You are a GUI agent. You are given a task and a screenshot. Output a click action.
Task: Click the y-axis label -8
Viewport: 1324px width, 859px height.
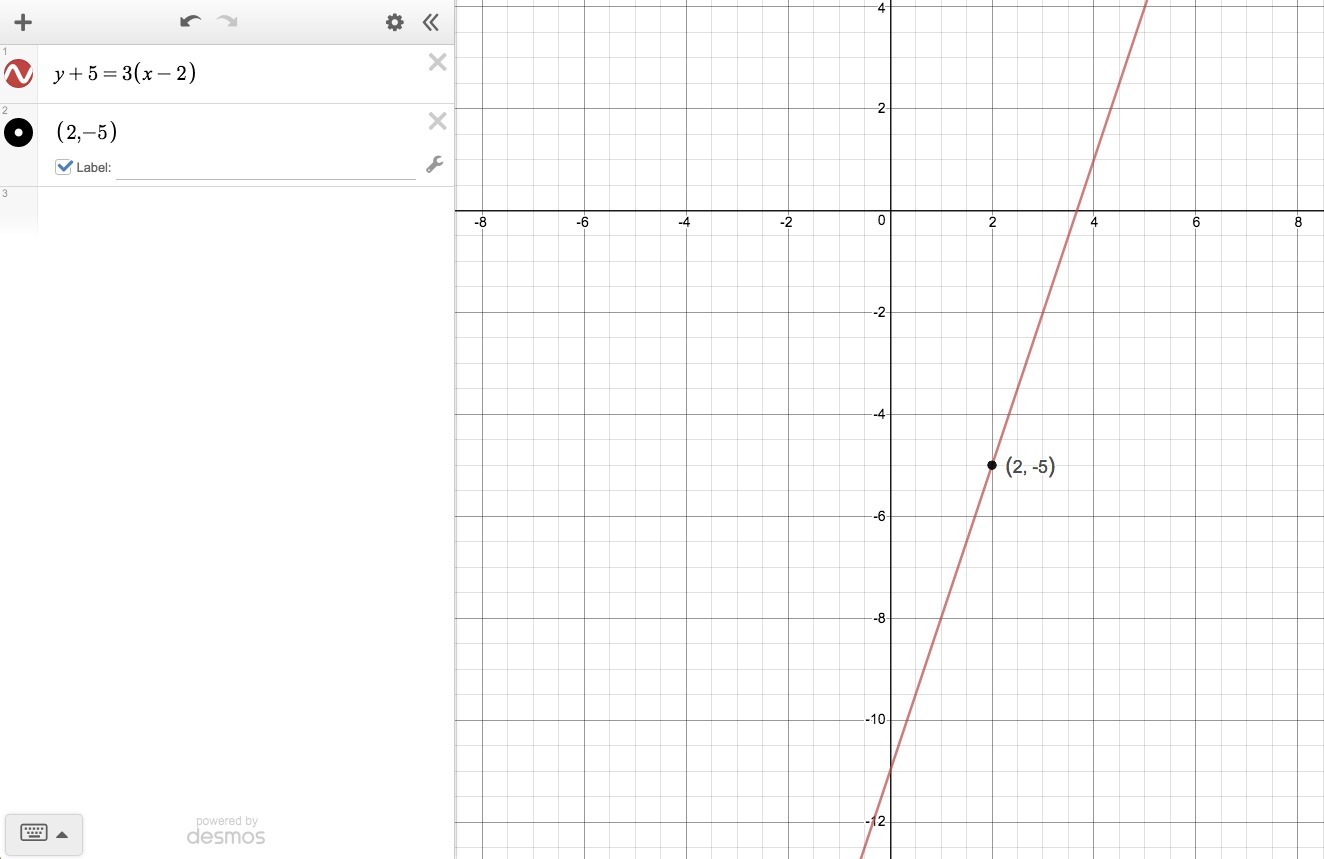click(x=879, y=618)
